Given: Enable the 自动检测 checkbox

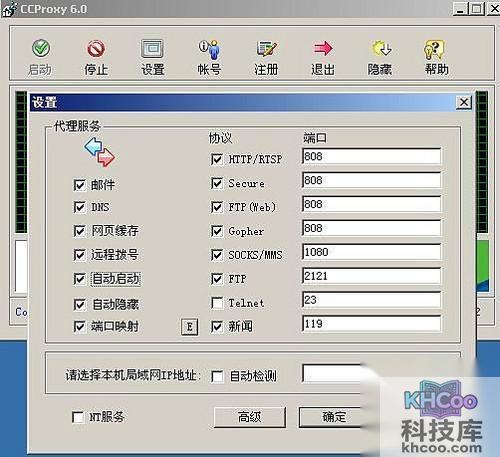Looking at the screenshot, I should pyautogui.click(x=217, y=377).
